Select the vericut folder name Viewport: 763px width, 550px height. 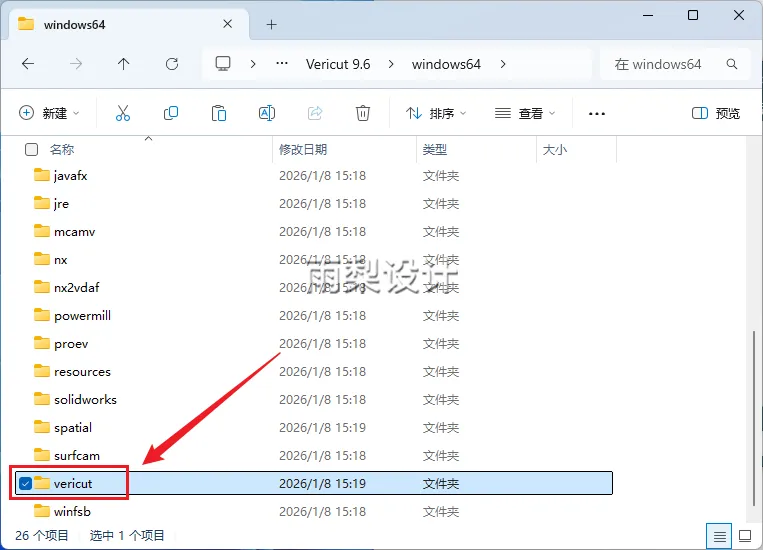(x=73, y=483)
